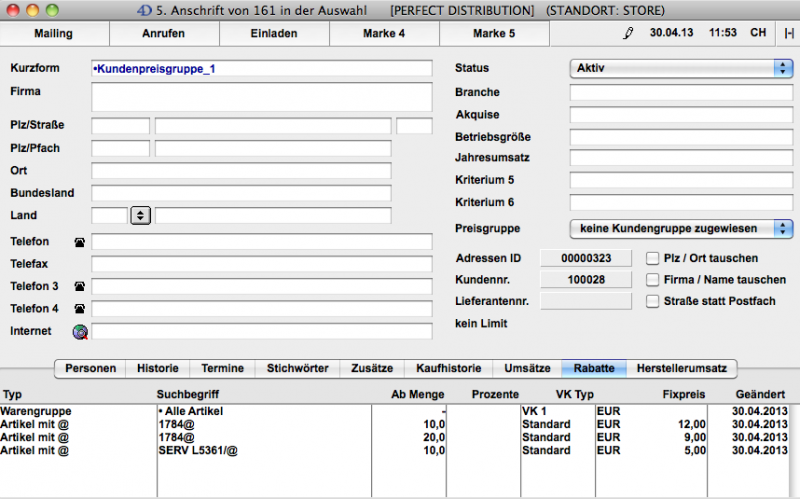This screenshot has height=499, width=800.
Task: Check Straße statt Postfach option
Action: pyautogui.click(x=653, y=302)
